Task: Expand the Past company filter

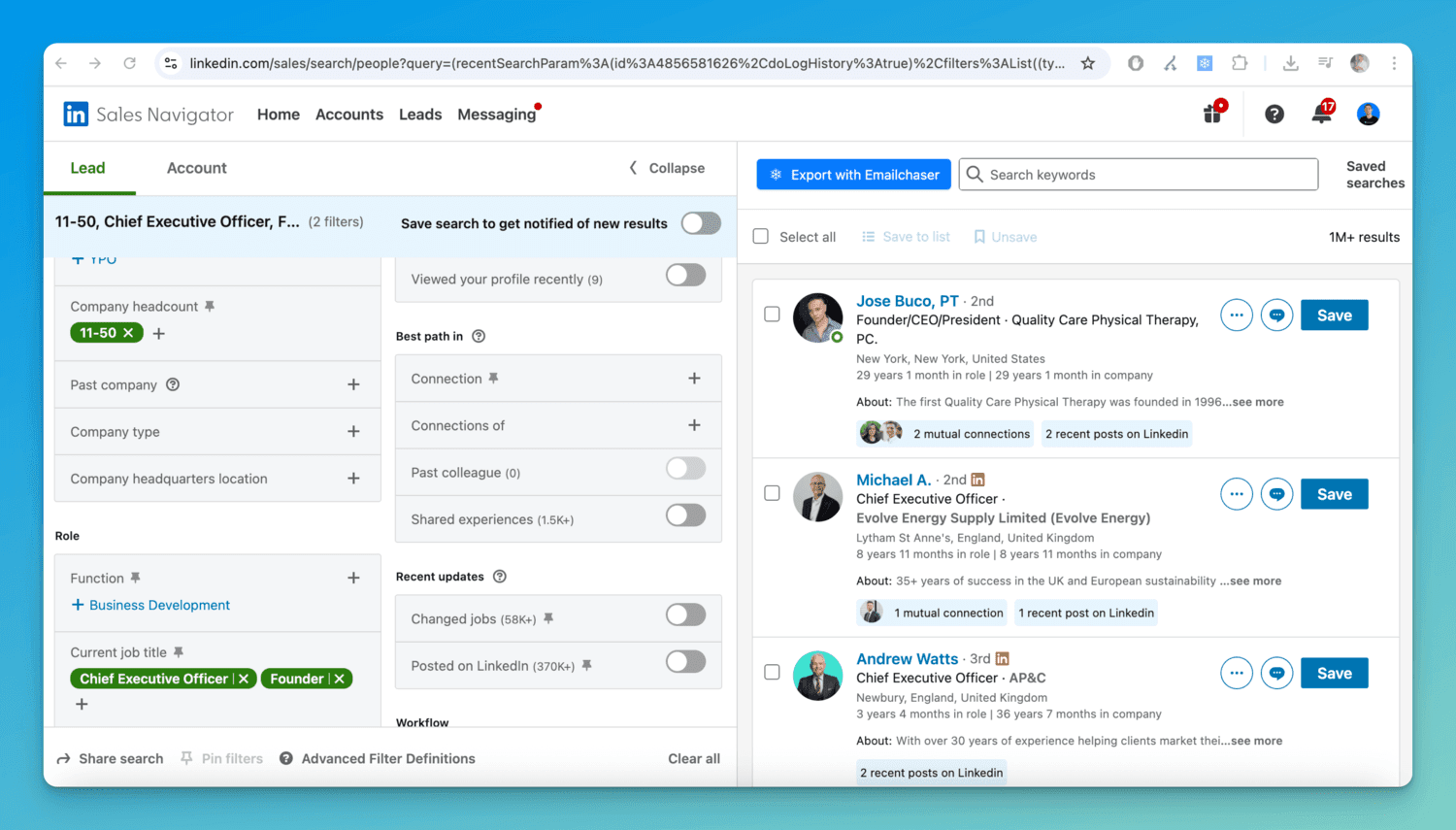Action: (x=353, y=384)
